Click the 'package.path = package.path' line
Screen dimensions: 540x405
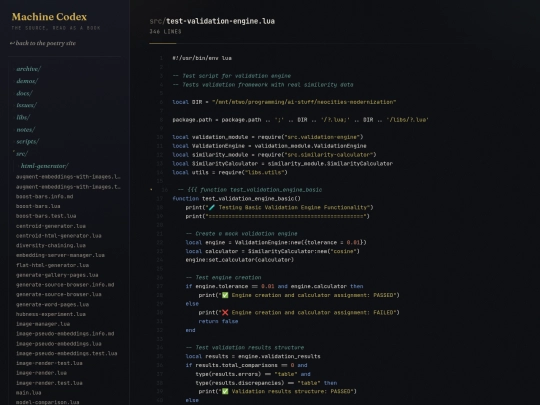(x=301, y=120)
